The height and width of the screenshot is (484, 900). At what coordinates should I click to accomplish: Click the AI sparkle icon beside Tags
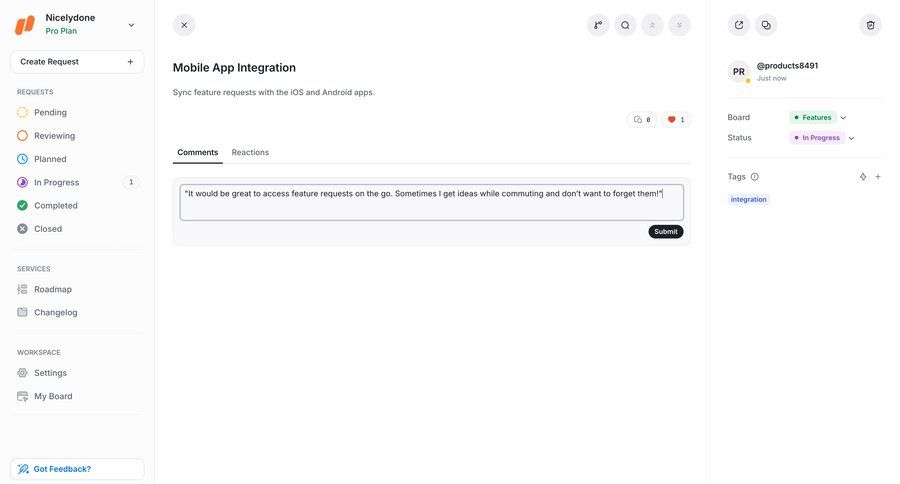(863, 177)
